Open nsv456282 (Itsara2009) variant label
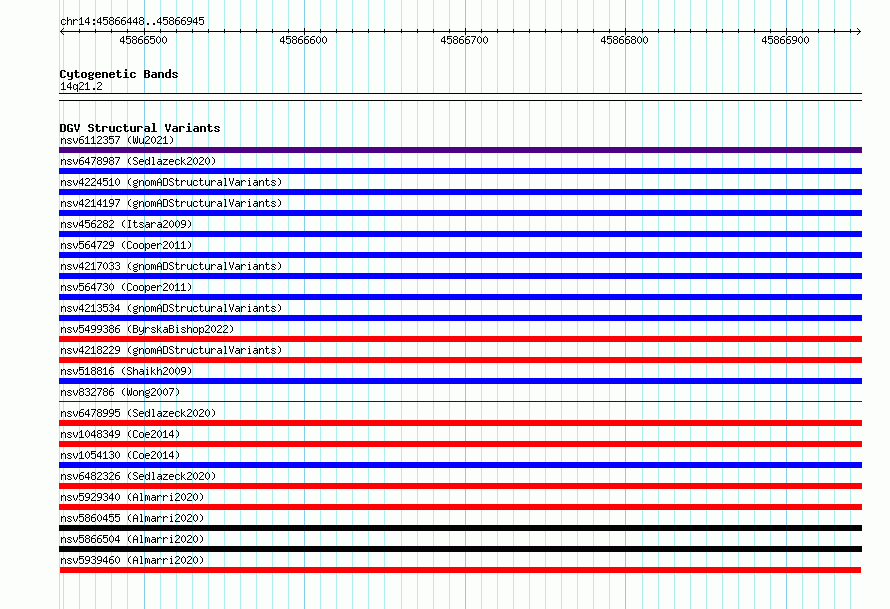890x609 pixels. click(126, 224)
